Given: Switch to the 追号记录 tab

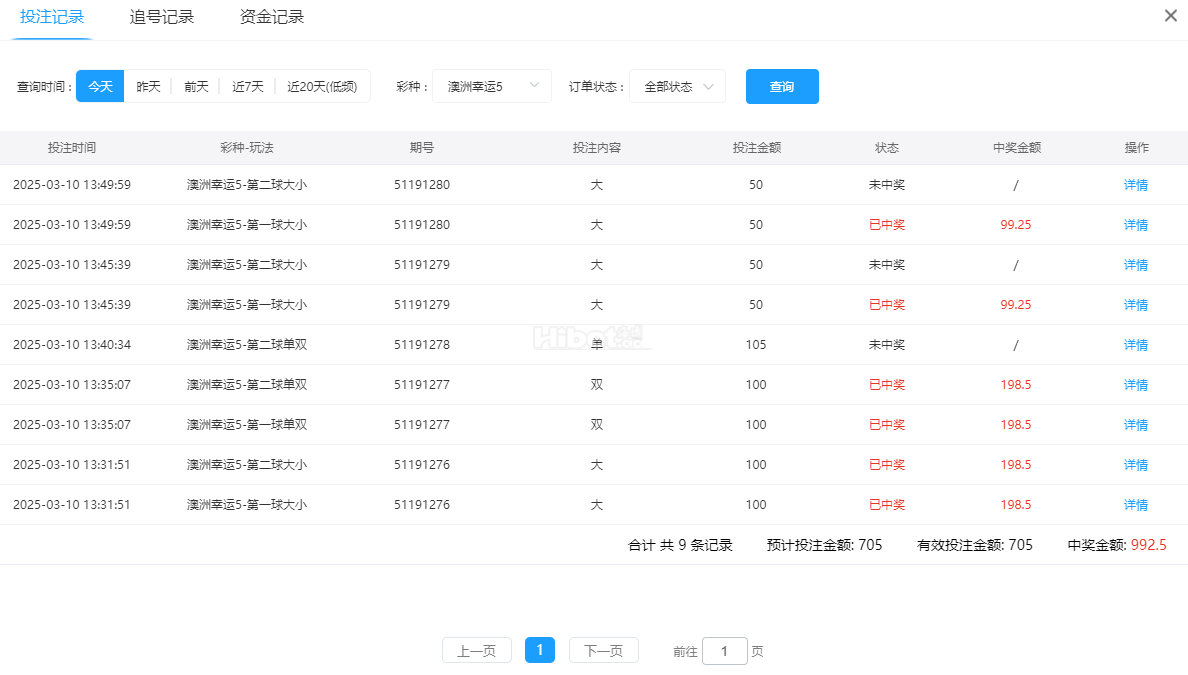Looking at the screenshot, I should 162,17.
